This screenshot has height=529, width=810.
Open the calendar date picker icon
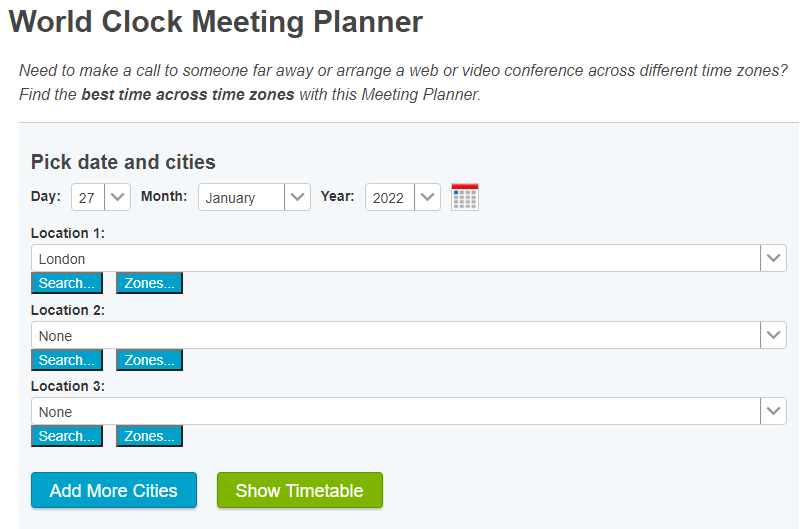(x=465, y=197)
